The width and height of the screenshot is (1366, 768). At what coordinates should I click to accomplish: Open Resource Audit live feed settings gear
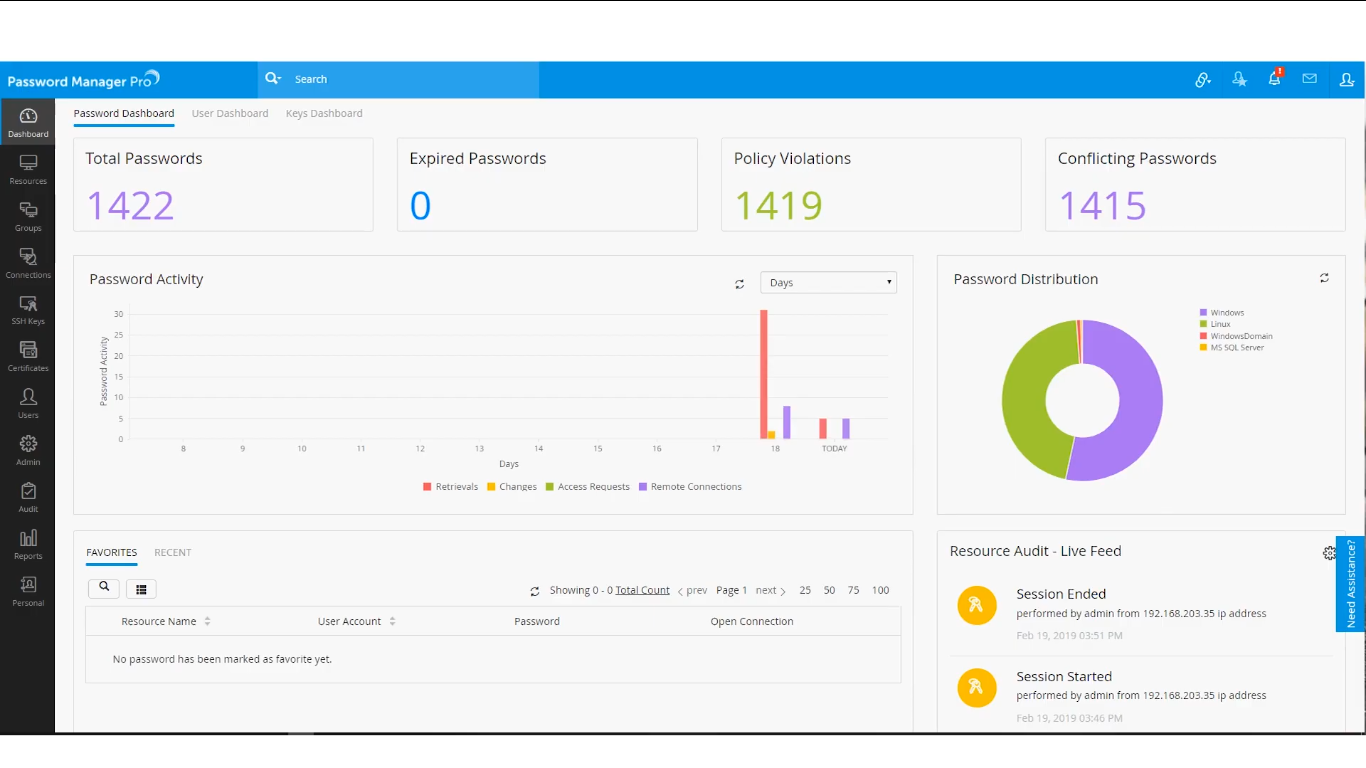click(1329, 552)
